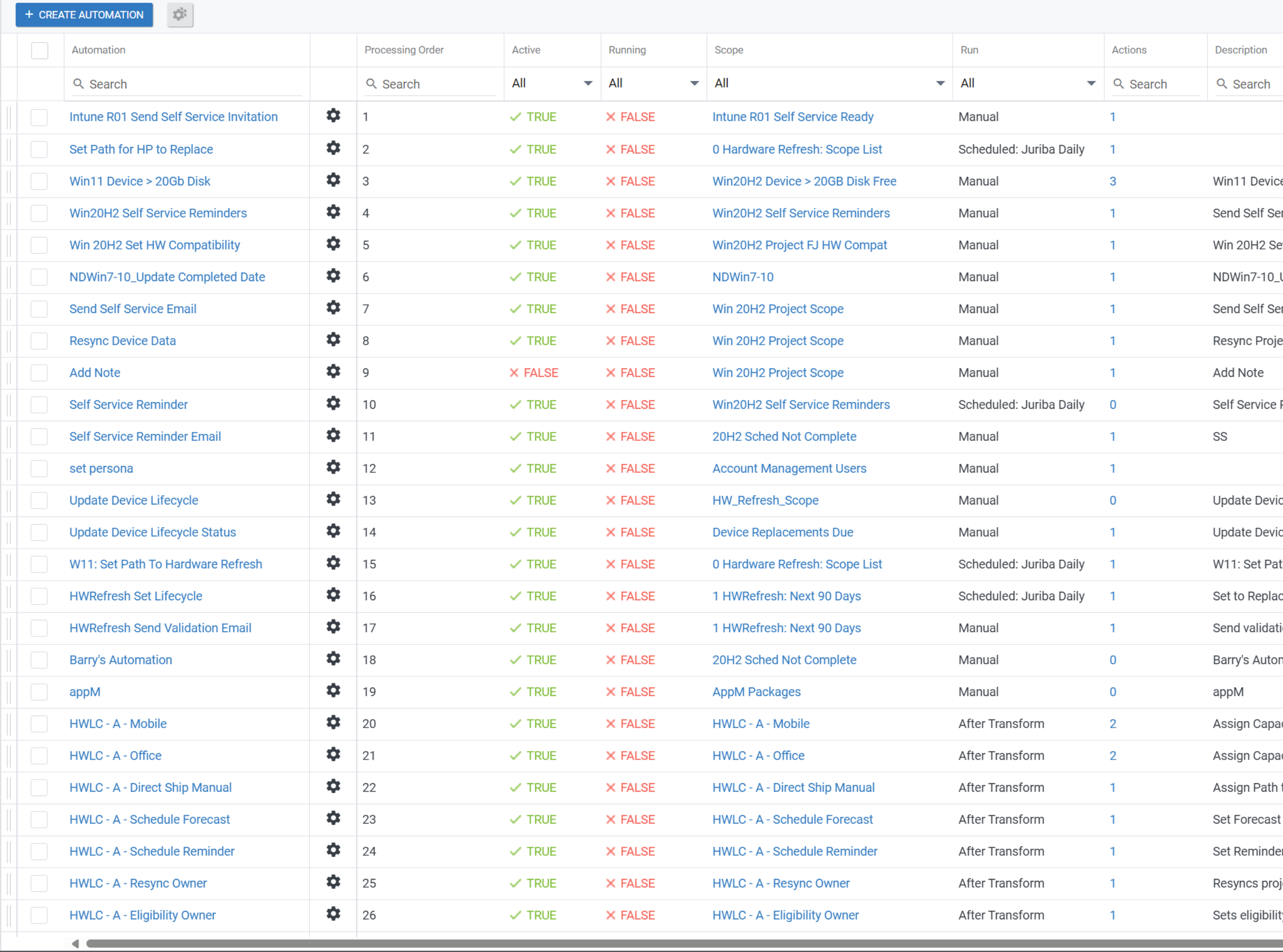Select checkbox for appM row
The width and height of the screenshot is (1283, 952).
pos(39,691)
